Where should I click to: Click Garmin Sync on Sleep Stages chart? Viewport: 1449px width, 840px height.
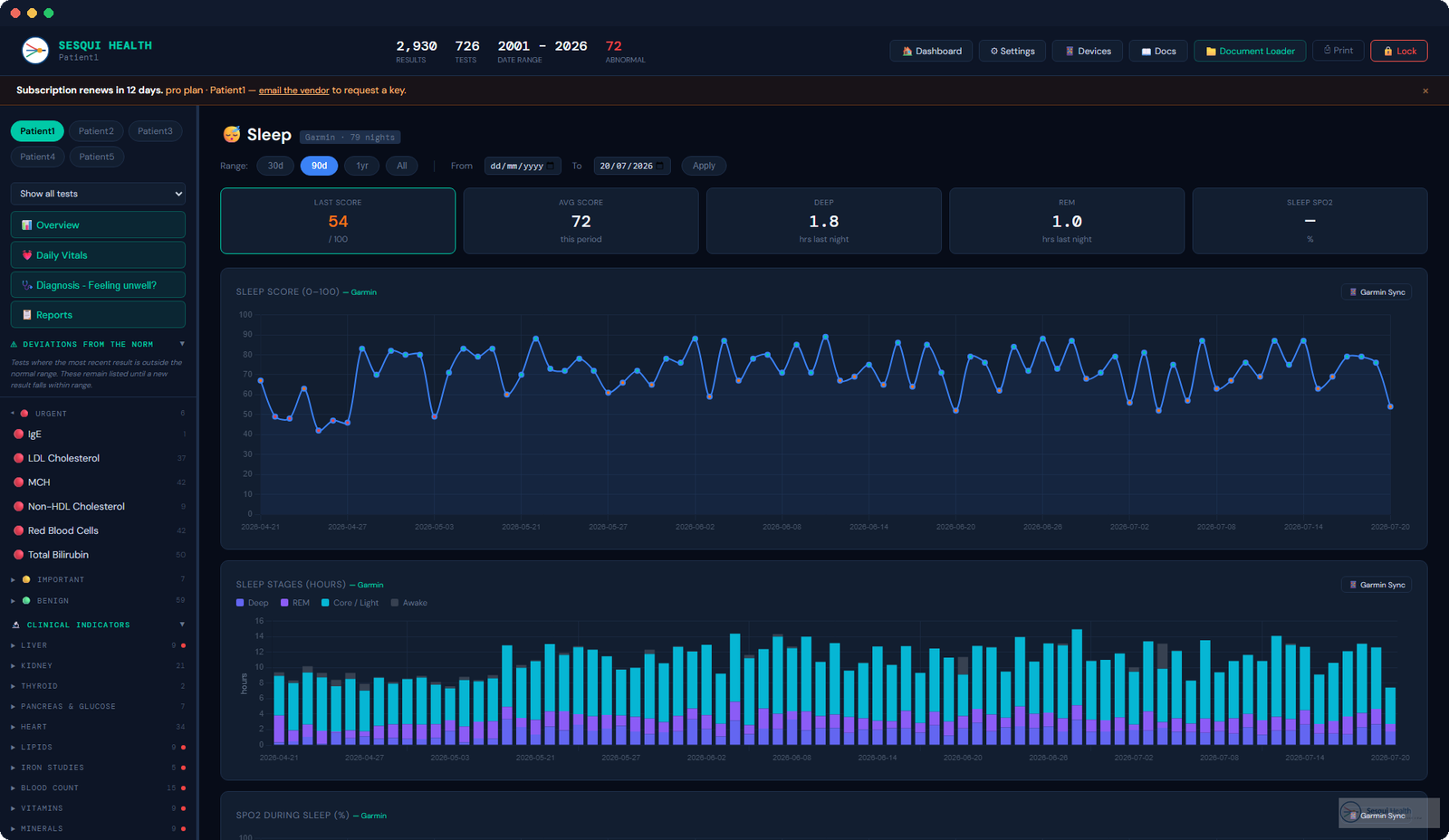pos(1377,585)
